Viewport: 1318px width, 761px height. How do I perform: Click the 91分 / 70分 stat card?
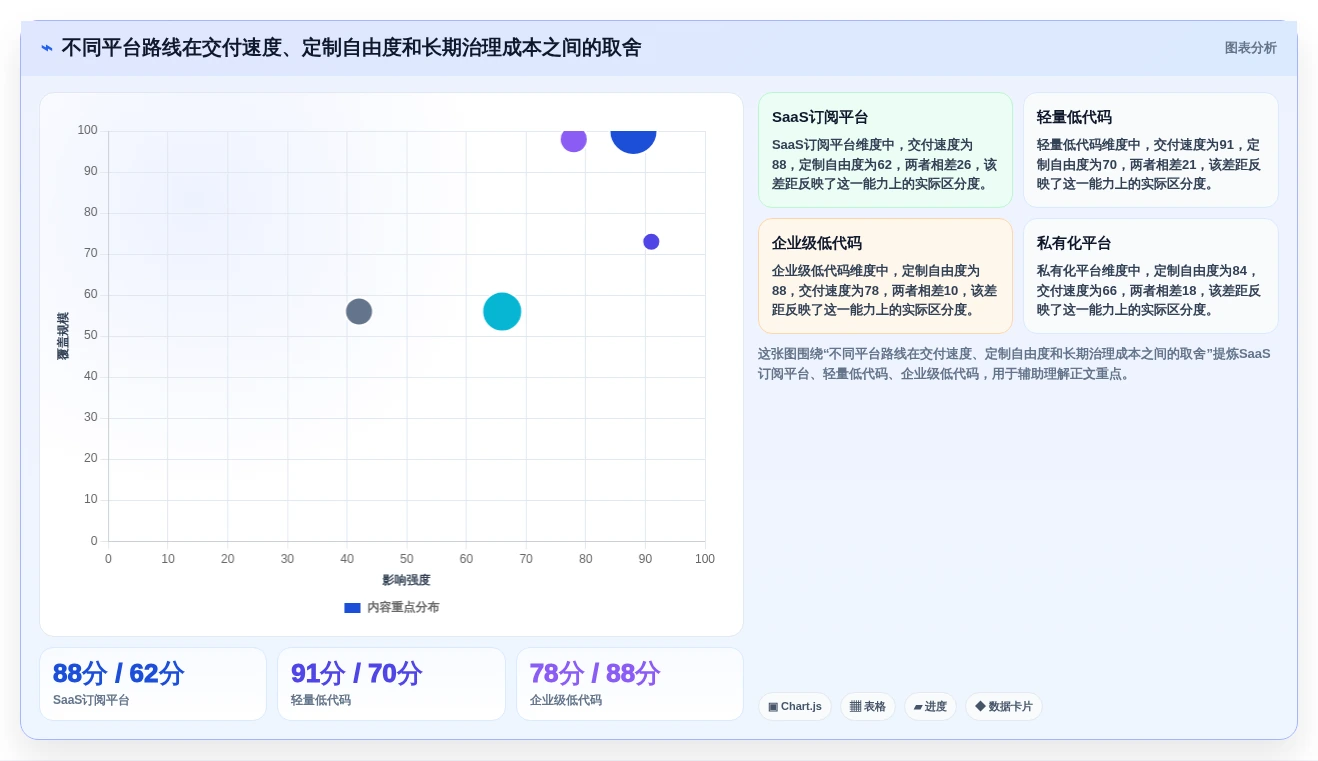tap(391, 684)
